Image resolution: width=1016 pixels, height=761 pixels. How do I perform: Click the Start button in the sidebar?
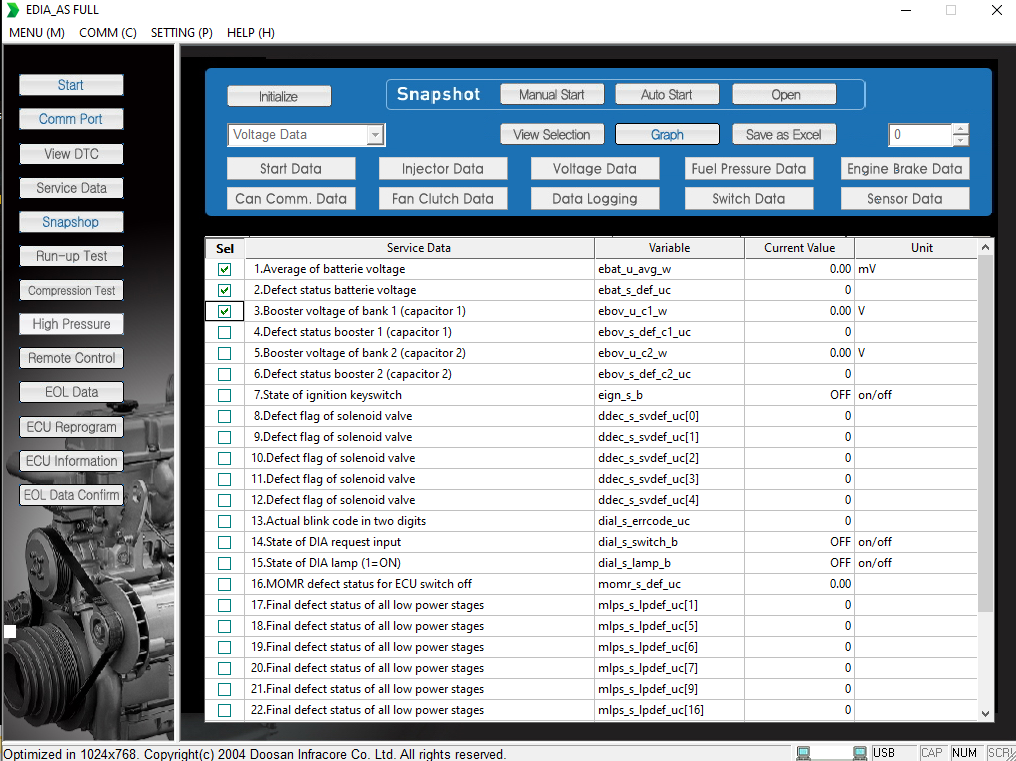(x=71, y=85)
